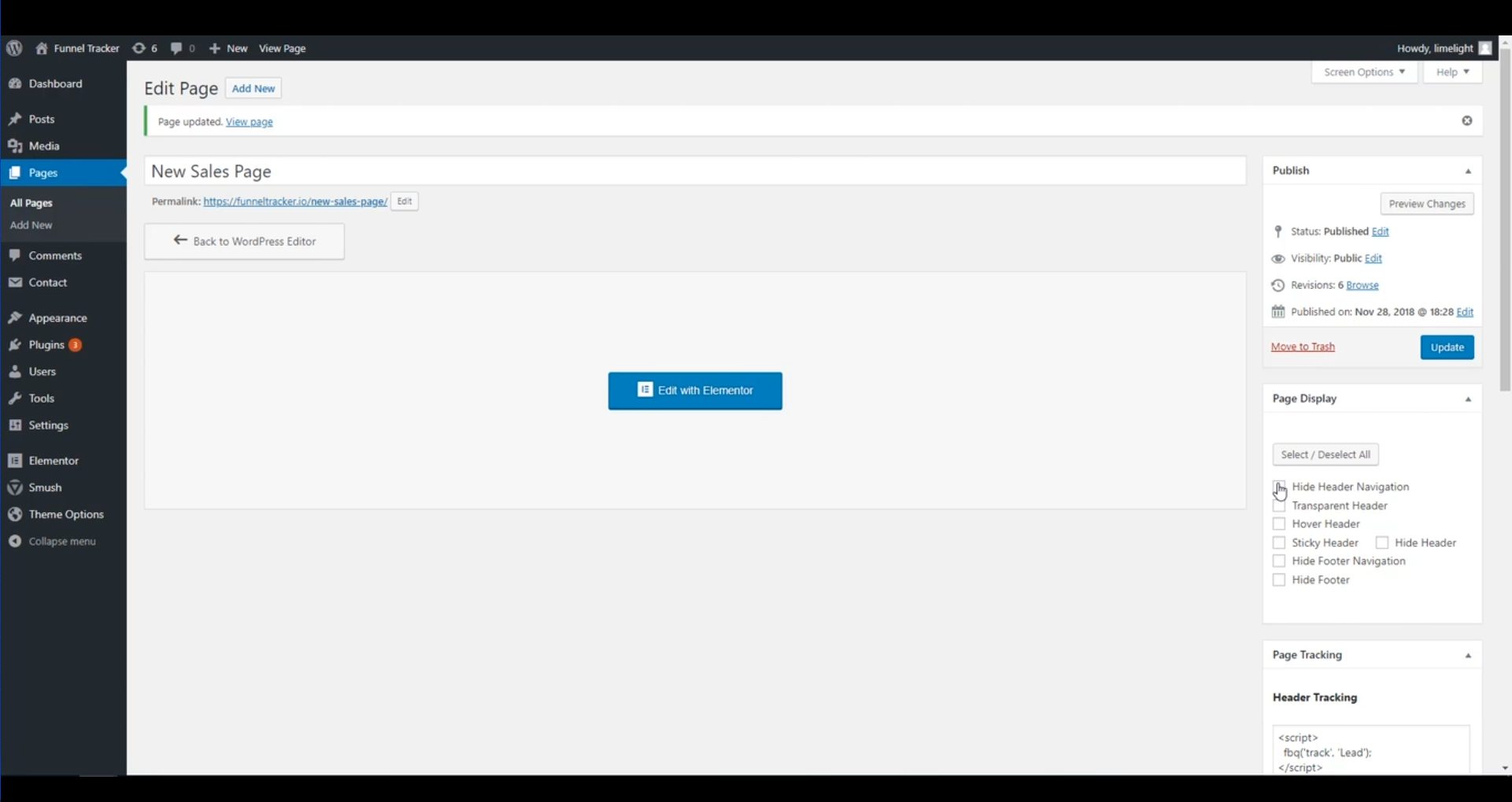This screenshot has height=802, width=1512.
Task: Open the comments bubble icon in admin bar
Action: (x=176, y=48)
